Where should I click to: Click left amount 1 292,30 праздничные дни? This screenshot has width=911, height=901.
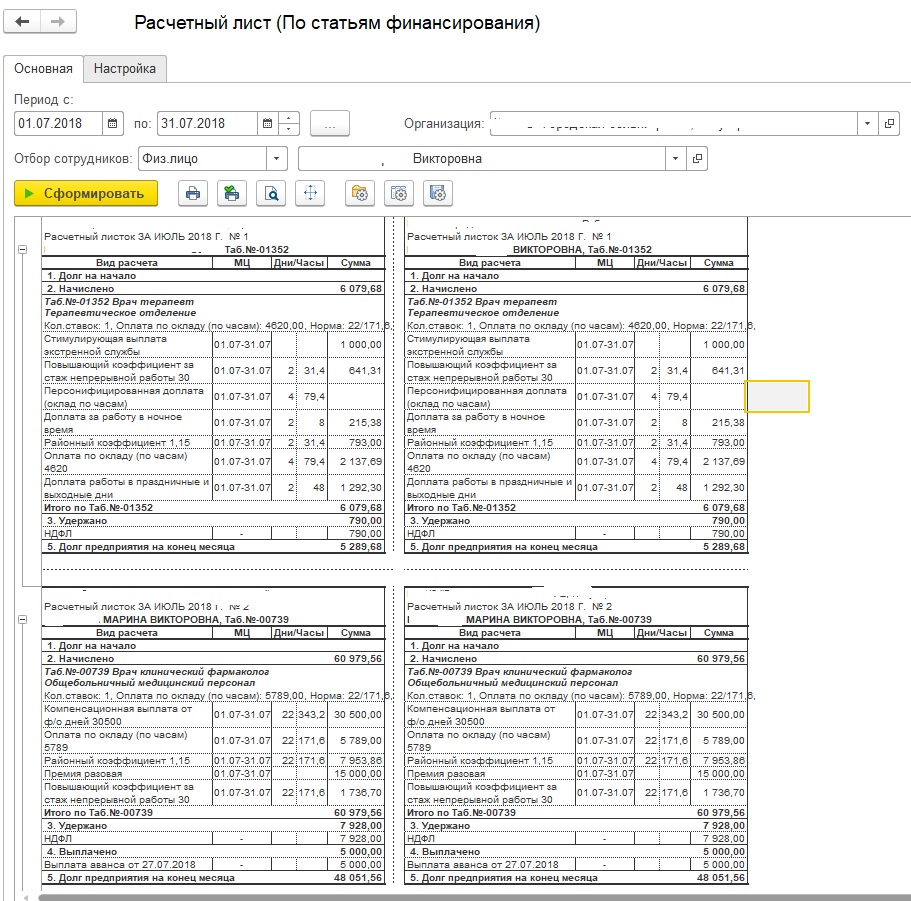pyautogui.click(x=361, y=488)
